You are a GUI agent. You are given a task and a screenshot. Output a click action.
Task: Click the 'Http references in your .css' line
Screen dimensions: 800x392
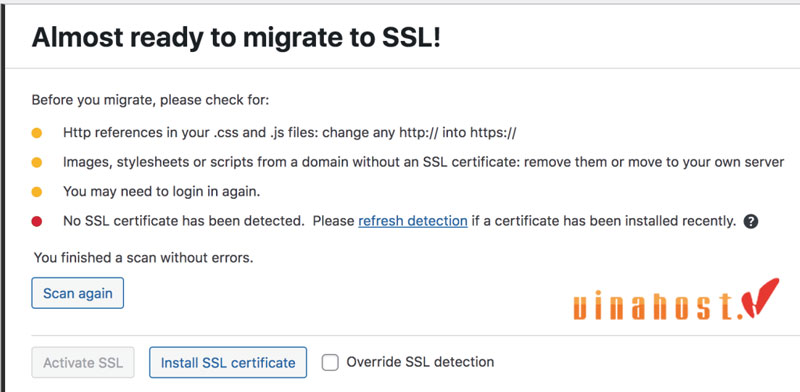pyautogui.click(x=290, y=133)
